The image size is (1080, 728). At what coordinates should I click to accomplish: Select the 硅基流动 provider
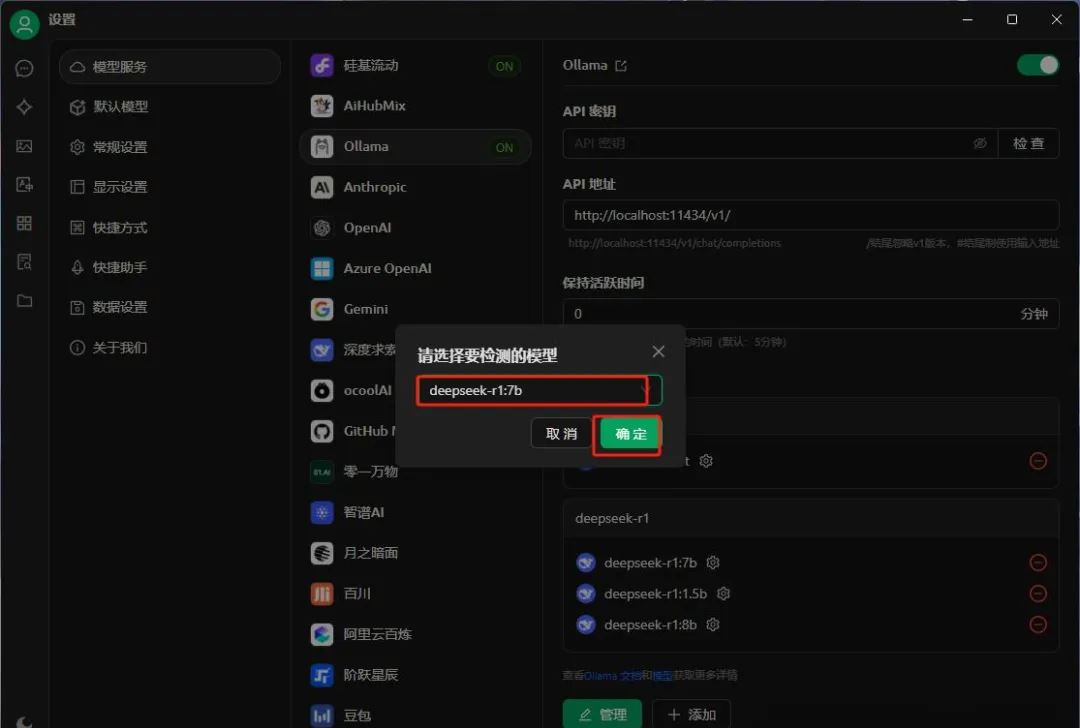(415, 65)
